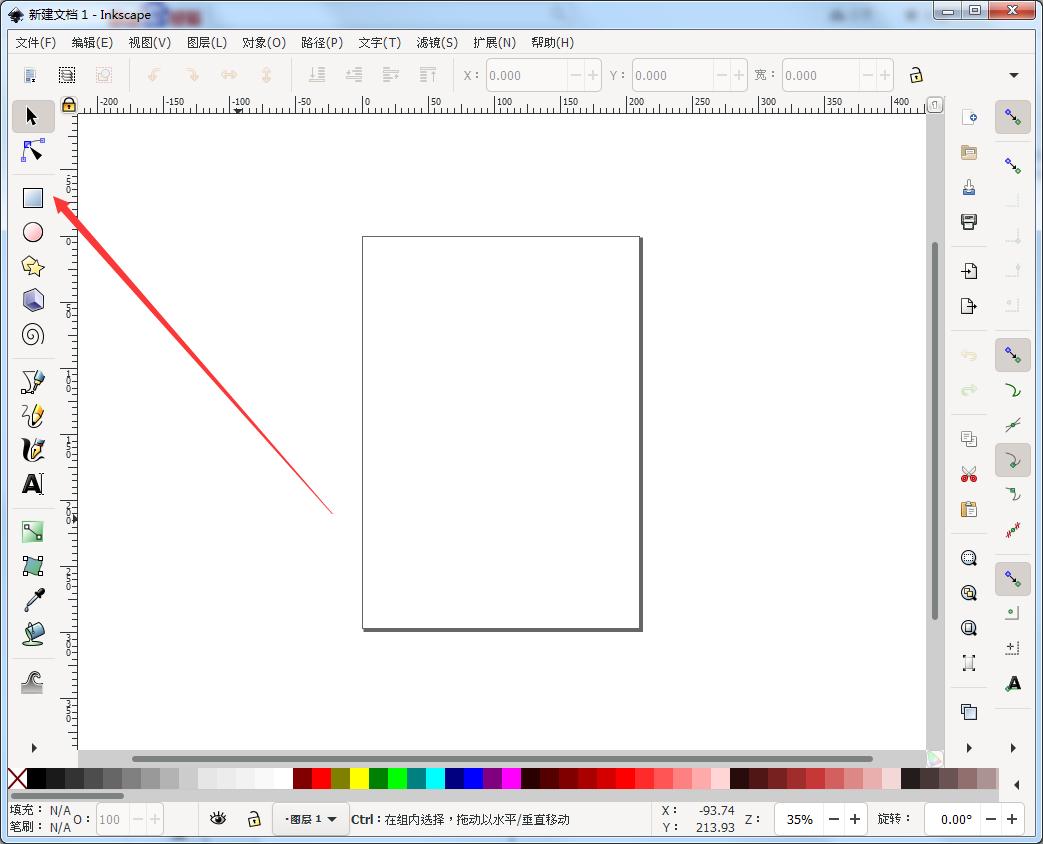The height and width of the screenshot is (844, 1043).
Task: Select the Rectangle tool
Action: coord(32,197)
